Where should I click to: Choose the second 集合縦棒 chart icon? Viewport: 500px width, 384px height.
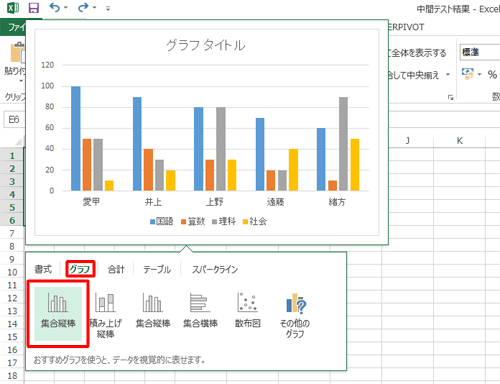coord(153,310)
